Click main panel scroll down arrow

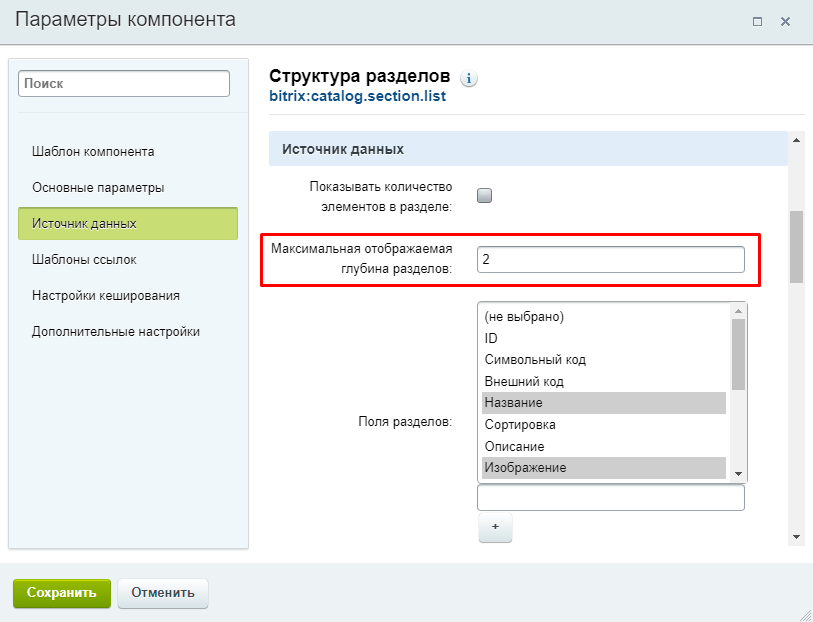(796, 537)
